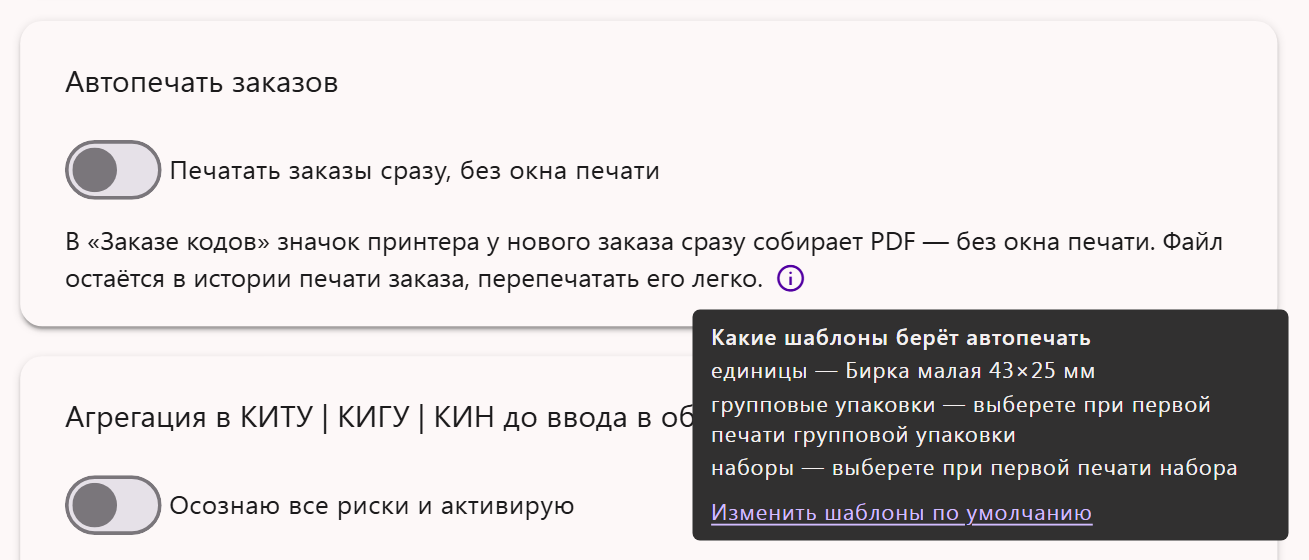Click the "Агрегация в КИТУ | КИГУ | КИН" heading
This screenshot has width=1309, height=560.
pyautogui.click(x=379, y=418)
